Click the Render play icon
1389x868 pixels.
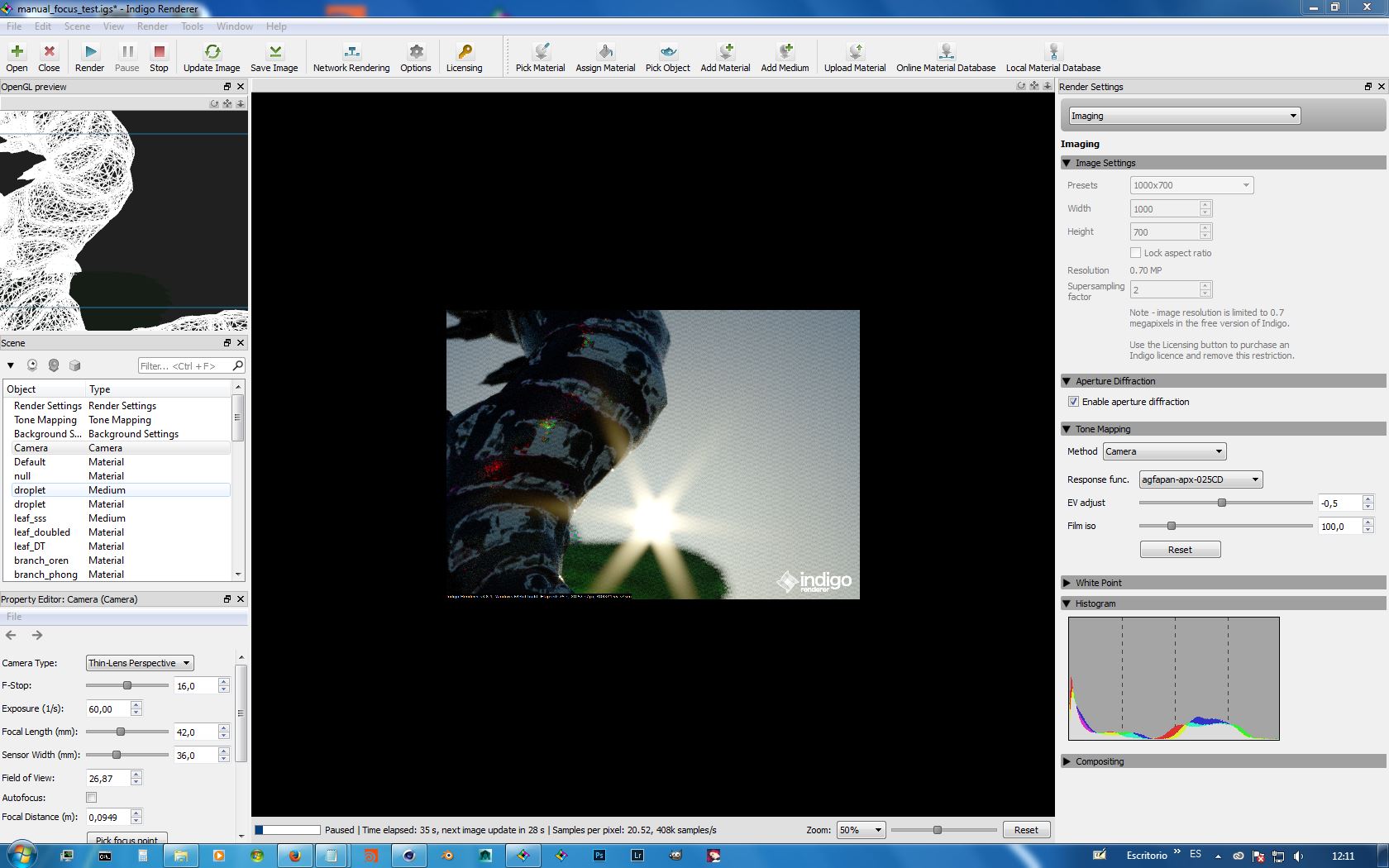(x=89, y=52)
